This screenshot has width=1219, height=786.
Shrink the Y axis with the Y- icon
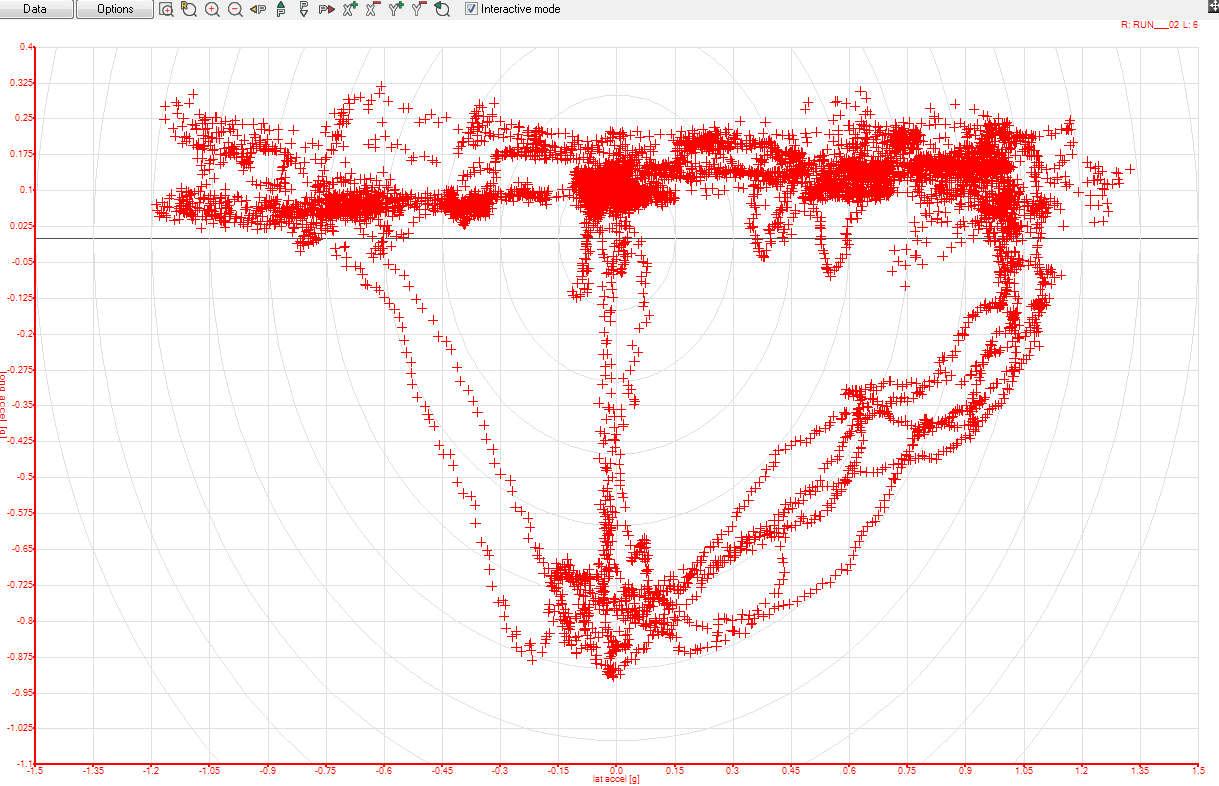[x=419, y=9]
